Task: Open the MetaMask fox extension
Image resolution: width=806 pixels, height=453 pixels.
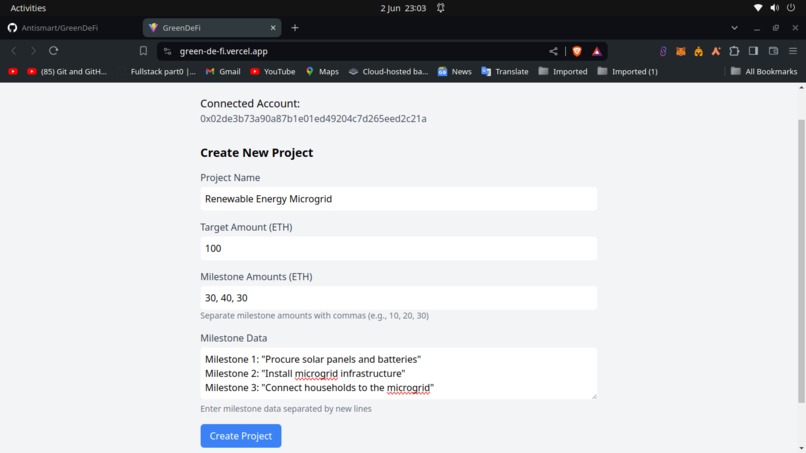Action: [x=681, y=51]
